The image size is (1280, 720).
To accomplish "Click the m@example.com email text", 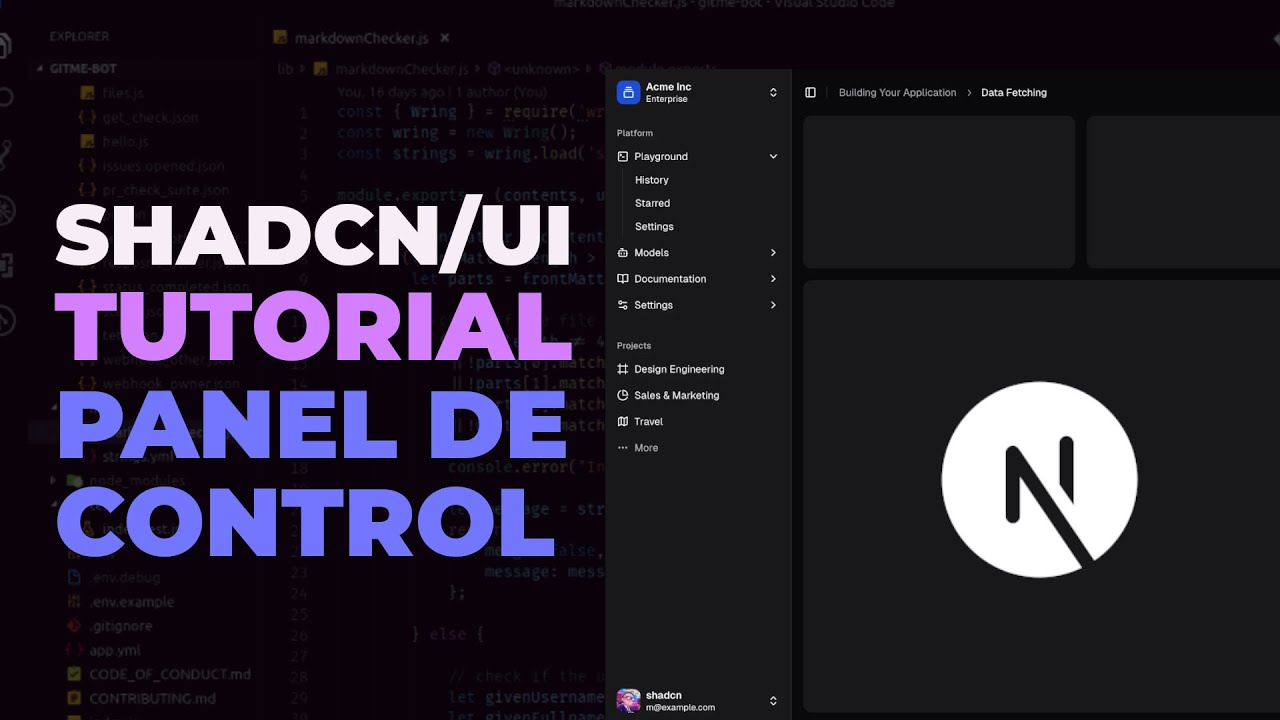I will tap(680, 708).
